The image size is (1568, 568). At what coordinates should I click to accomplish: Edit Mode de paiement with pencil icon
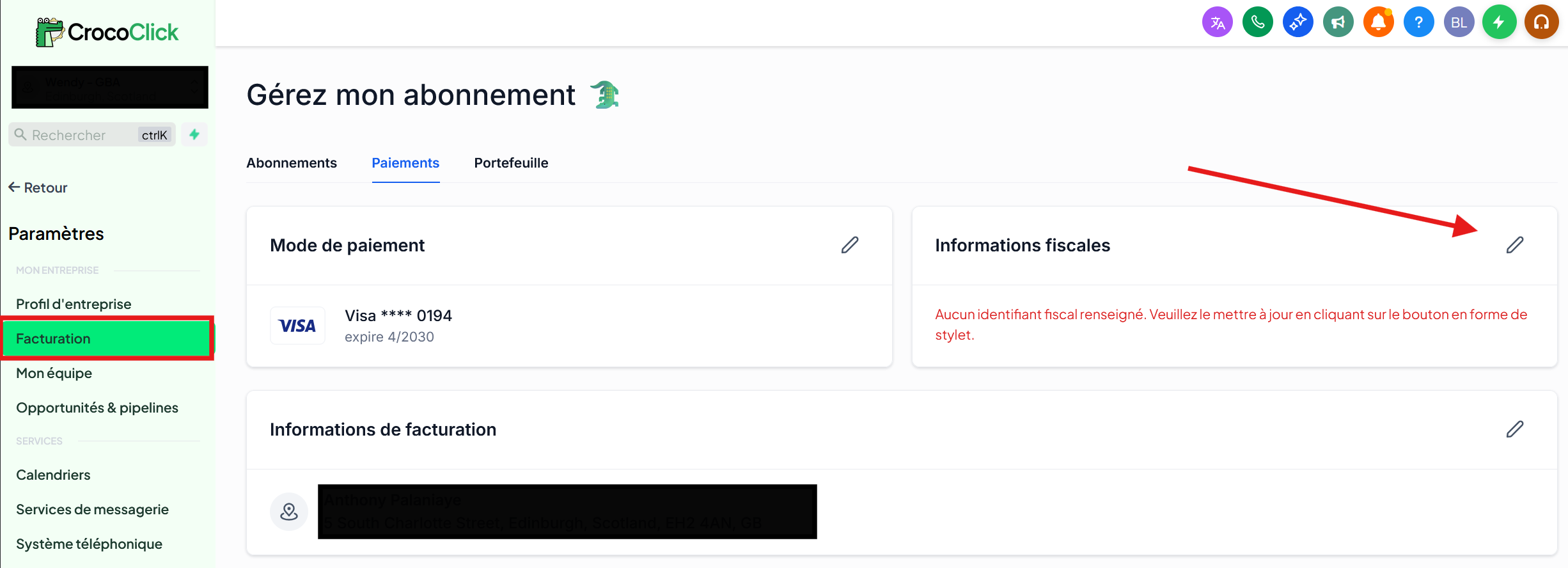click(850, 245)
